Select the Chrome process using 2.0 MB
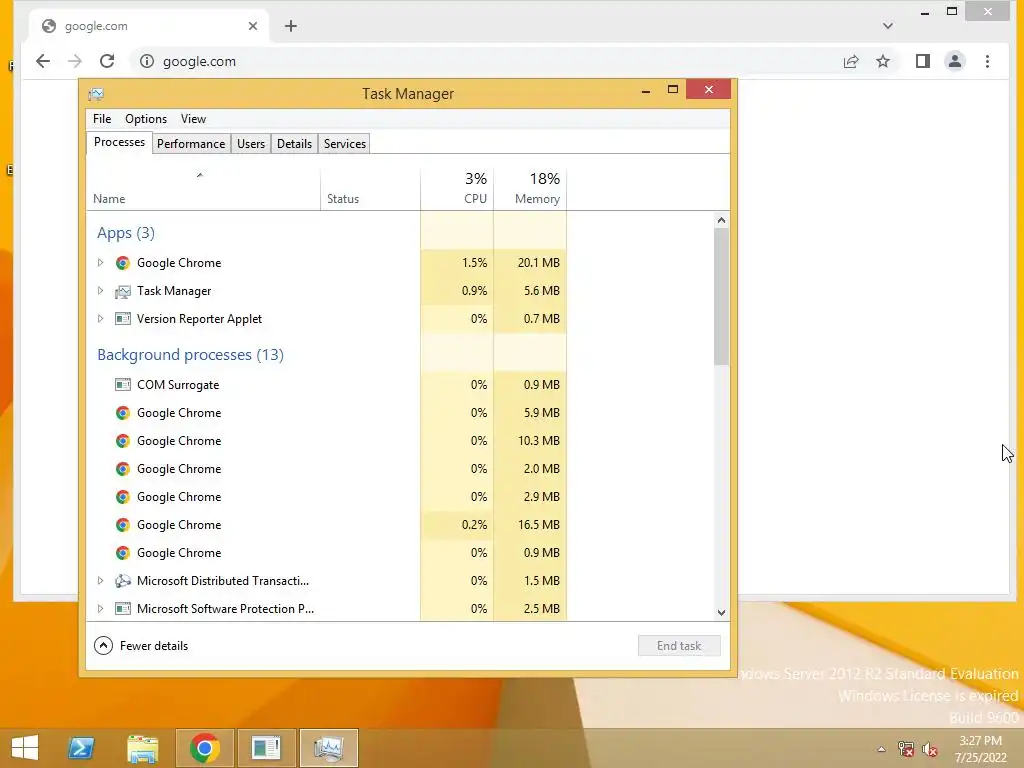This screenshot has height=768, width=1024. (327, 469)
